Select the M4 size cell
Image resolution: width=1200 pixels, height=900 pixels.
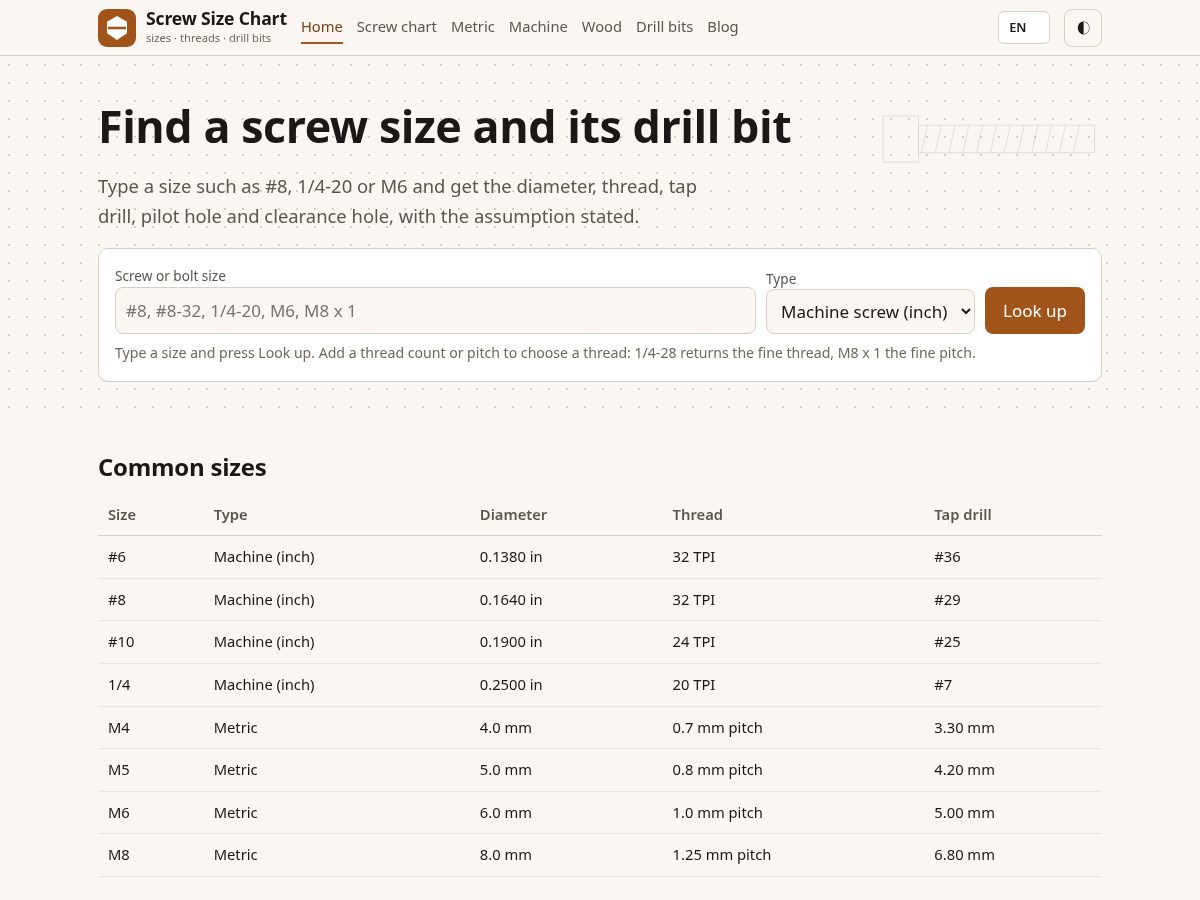pos(119,728)
